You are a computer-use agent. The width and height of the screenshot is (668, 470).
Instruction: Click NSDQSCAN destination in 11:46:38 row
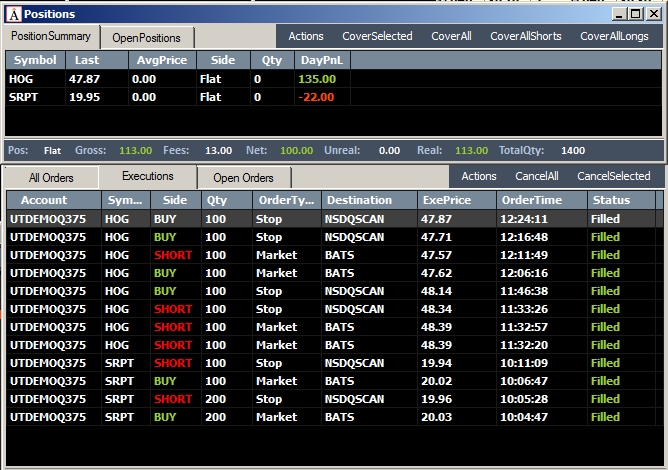[x=354, y=291]
